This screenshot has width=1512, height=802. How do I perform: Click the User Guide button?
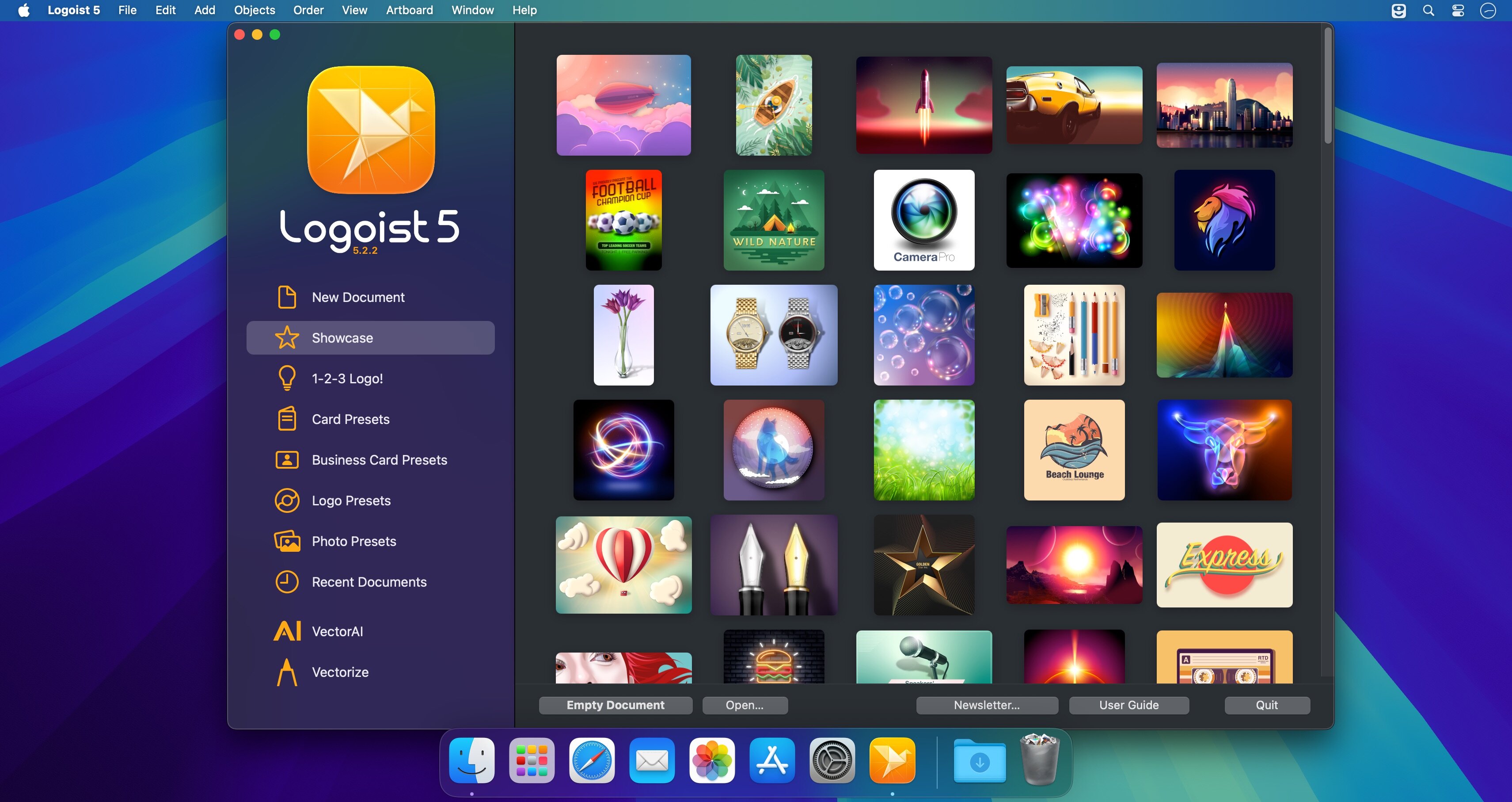pyautogui.click(x=1128, y=705)
